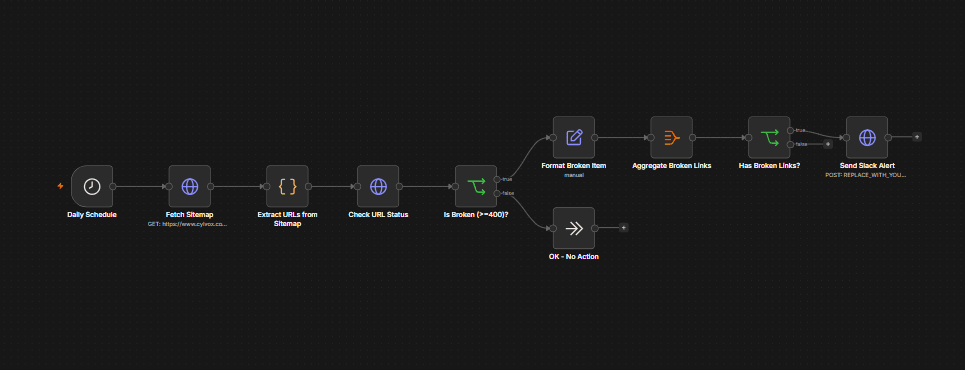The width and height of the screenshot is (965, 370).
Task: Click the Extract URLs from Sitemap input connector
Action: click(x=266, y=186)
